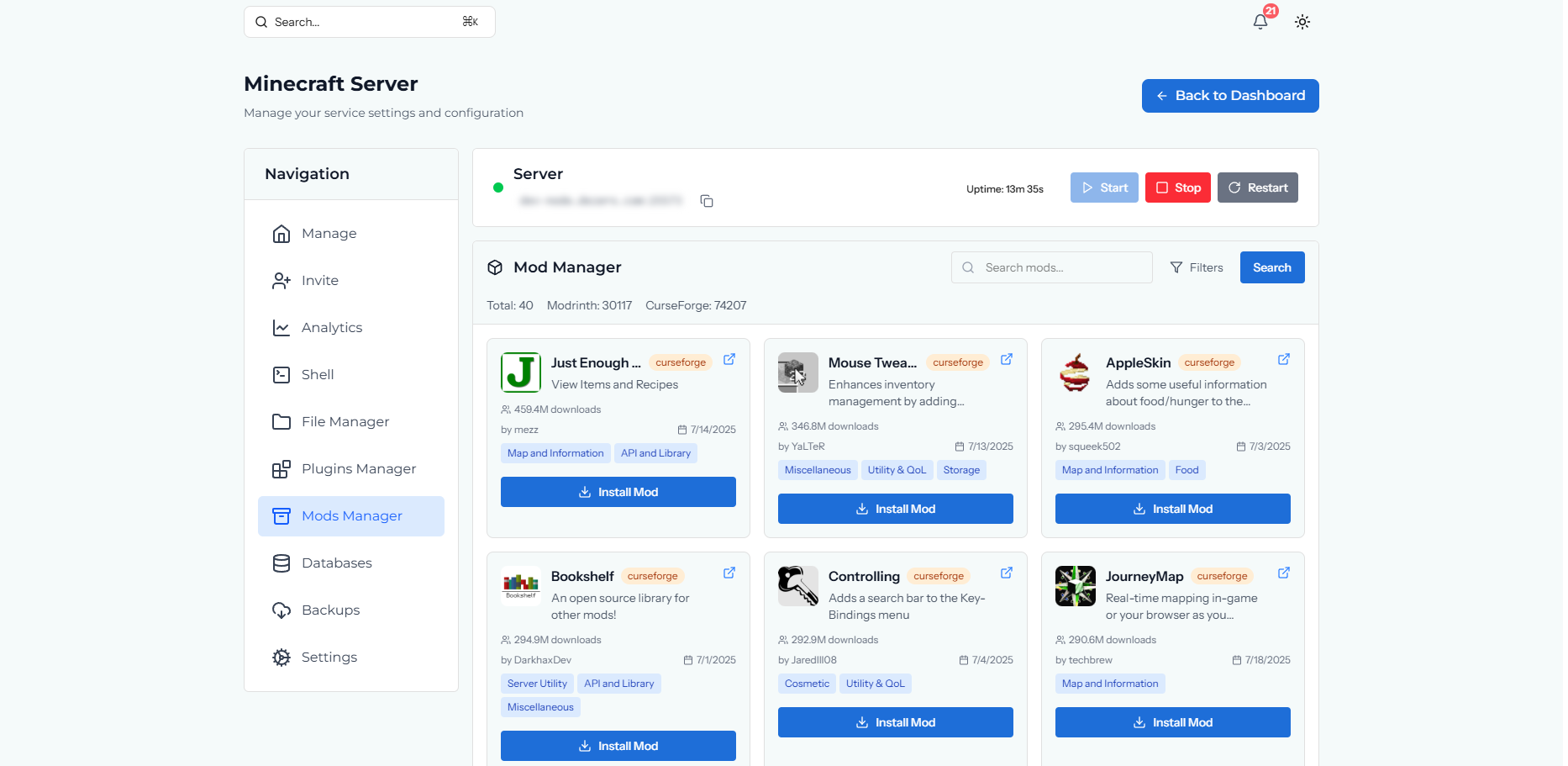
Task: Start the server
Action: [1104, 188]
